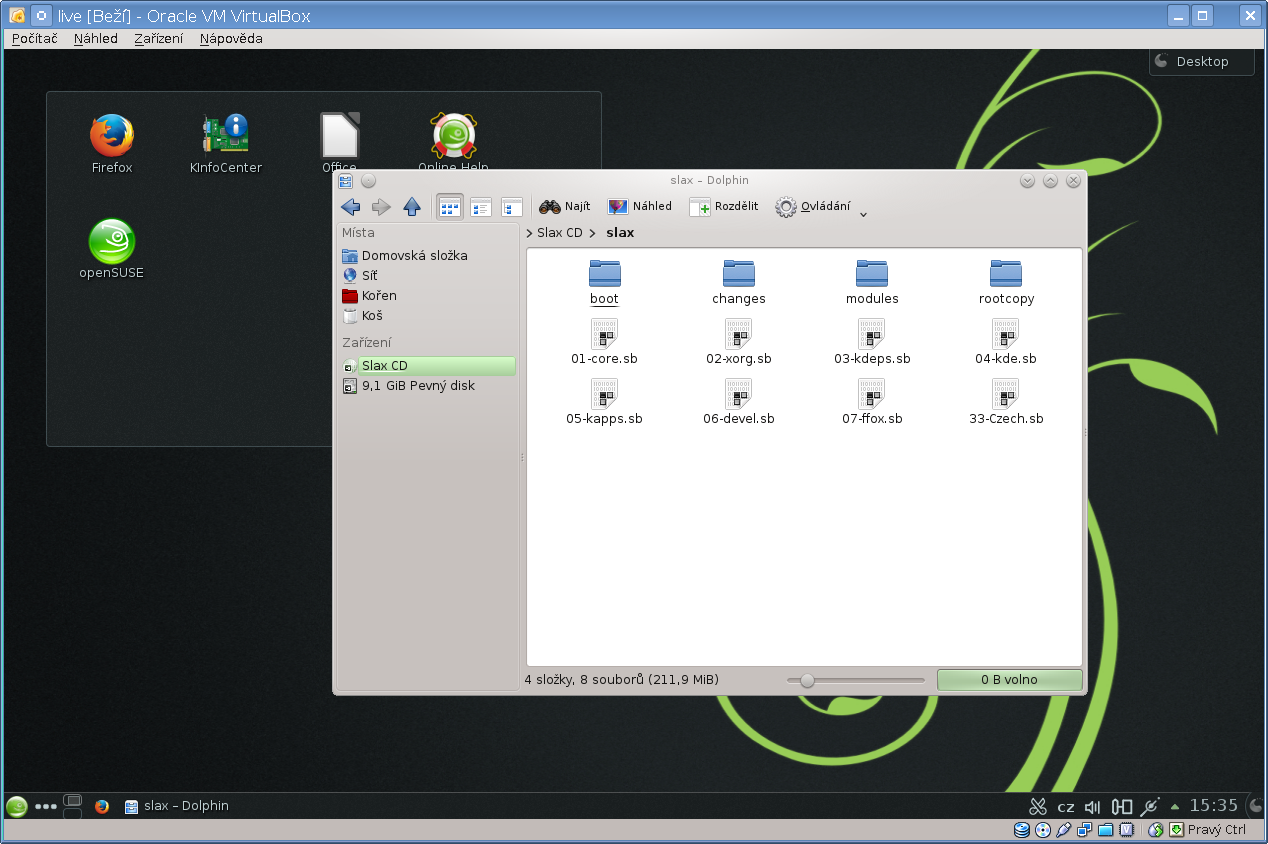The image size is (1268, 844).
Task: Switch to details view mode
Action: 512,207
